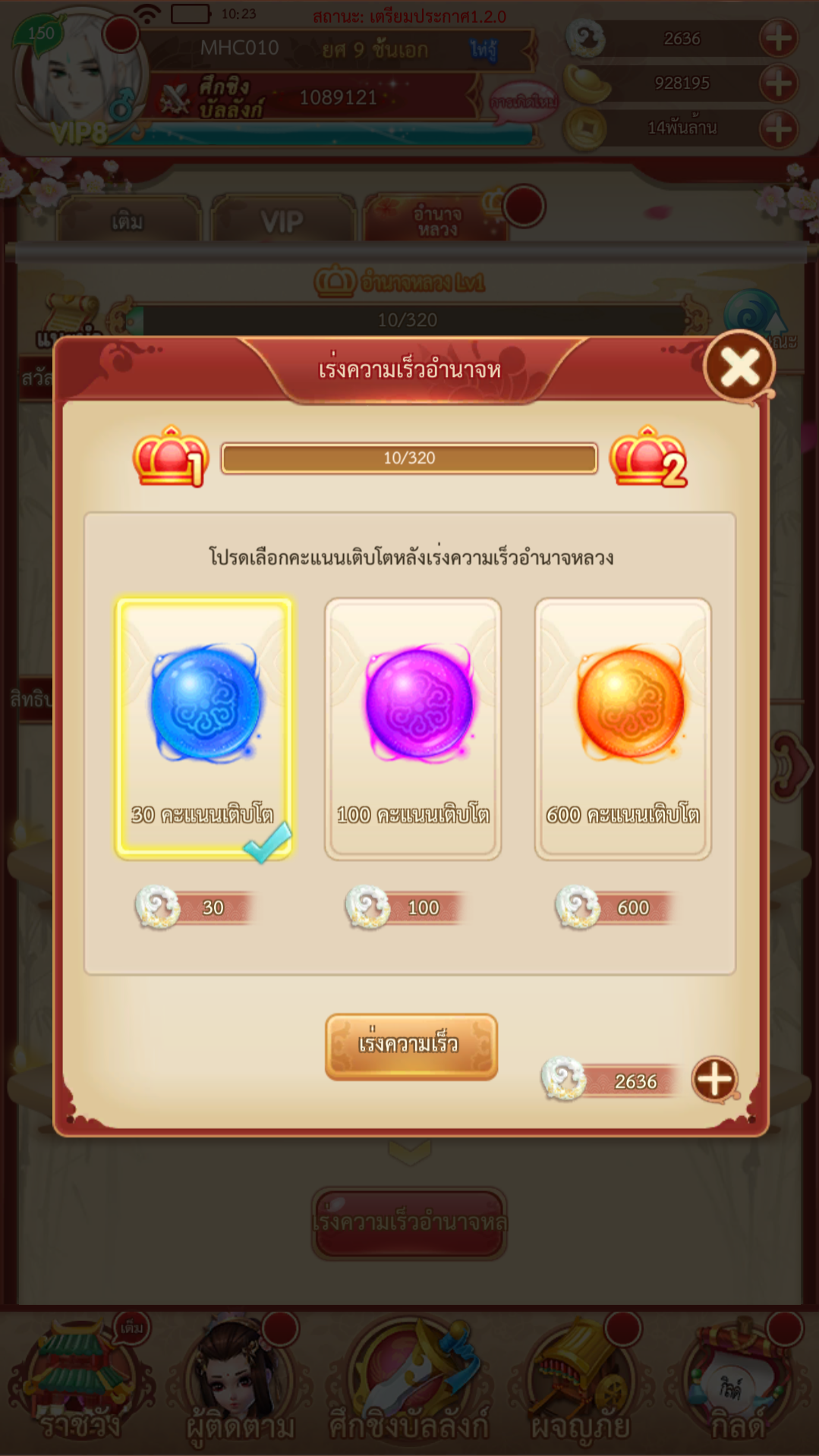Switch to the เติม tab
The height and width of the screenshot is (1456, 819).
[x=128, y=221]
